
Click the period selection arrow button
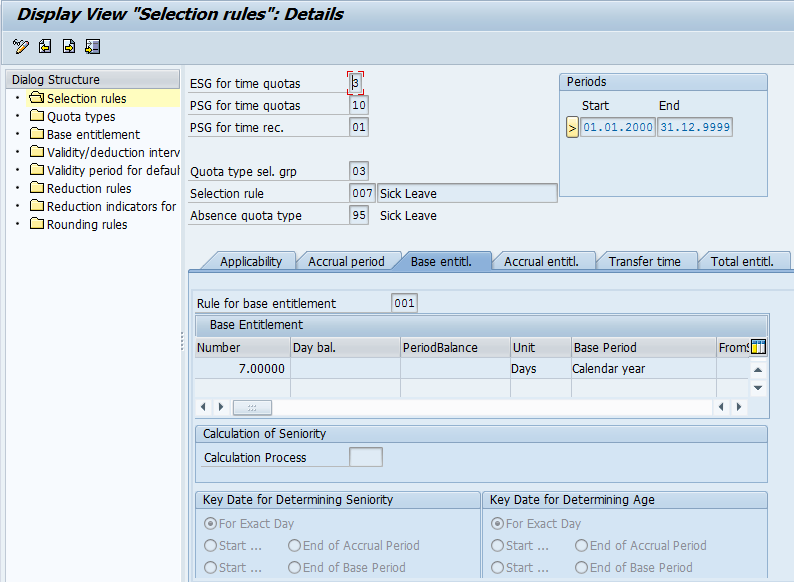coord(572,127)
